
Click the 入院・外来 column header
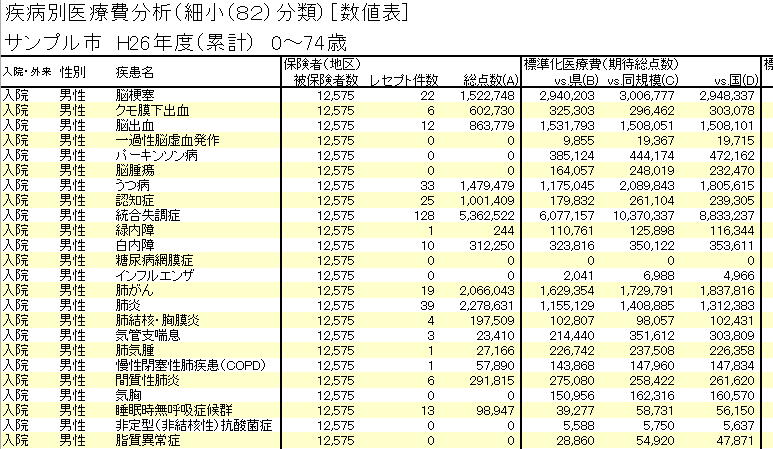pos(26,72)
